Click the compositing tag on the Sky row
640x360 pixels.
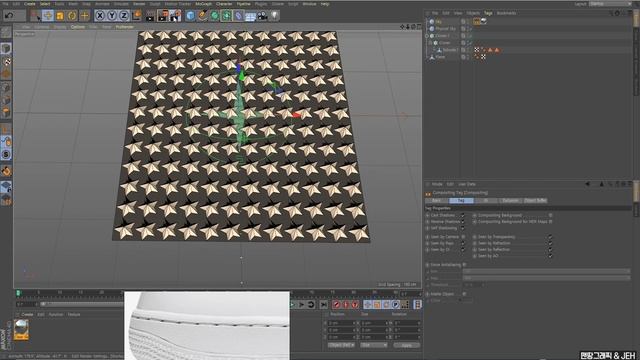[476, 21]
